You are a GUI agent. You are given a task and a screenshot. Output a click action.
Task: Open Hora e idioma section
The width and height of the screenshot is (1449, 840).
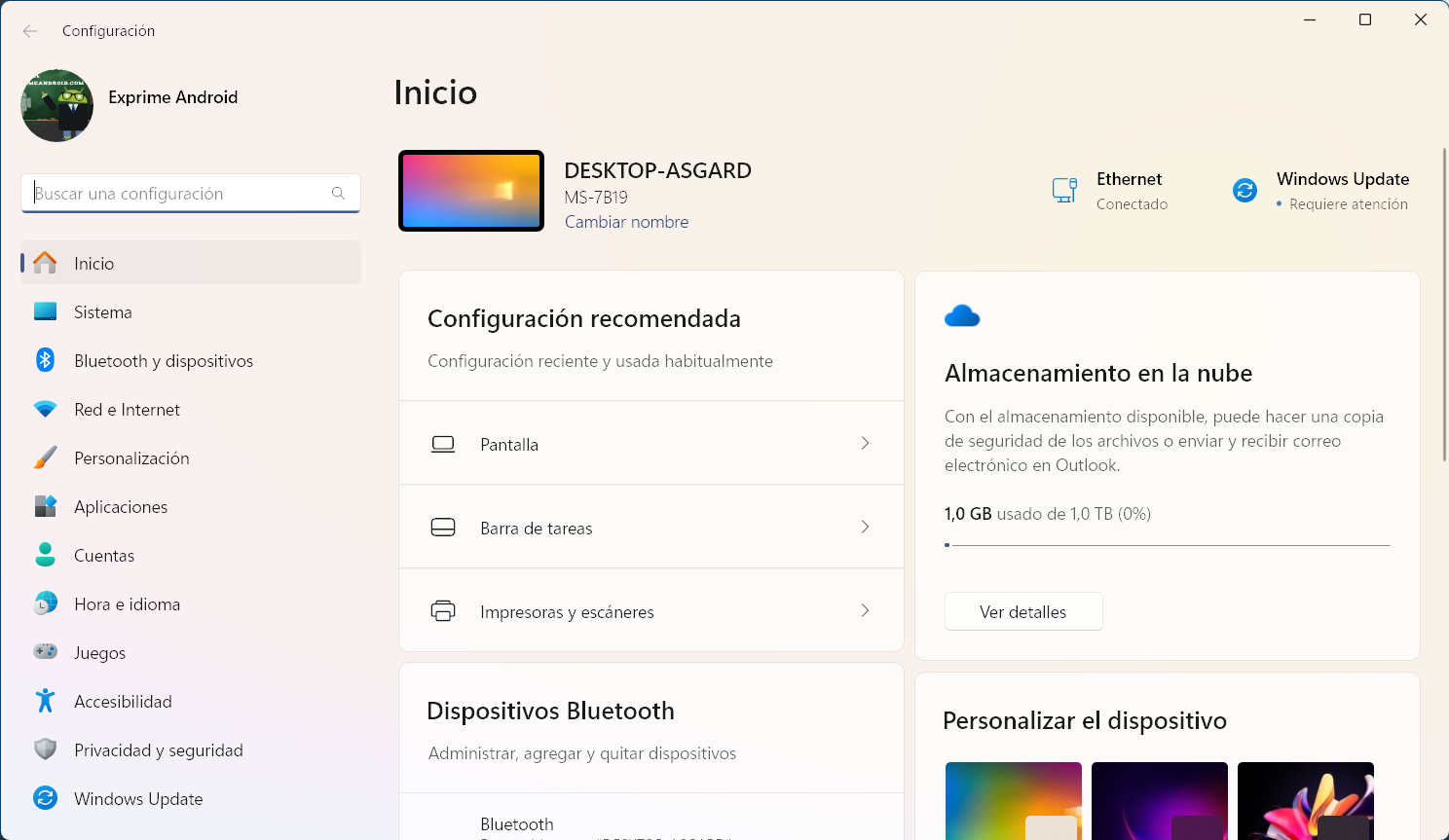[127, 604]
